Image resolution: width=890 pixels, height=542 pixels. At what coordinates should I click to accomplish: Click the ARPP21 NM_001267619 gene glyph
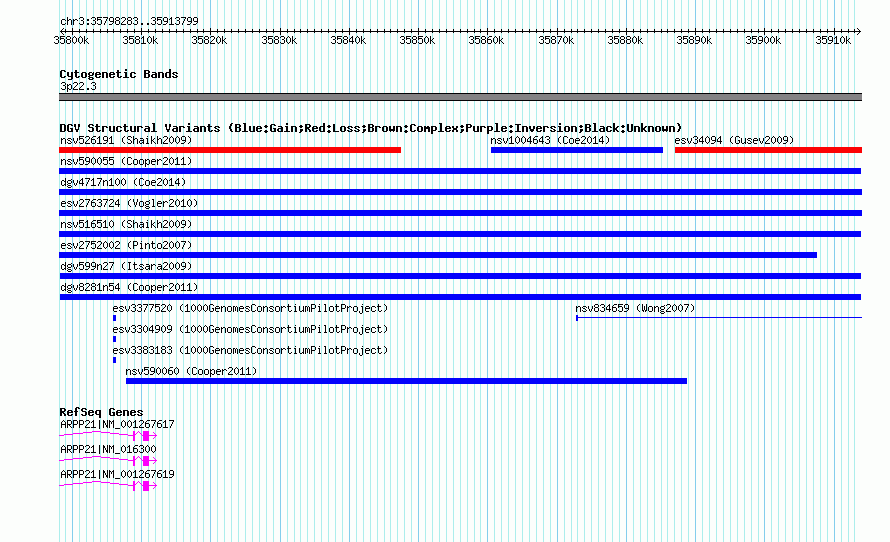pyautogui.click(x=108, y=485)
